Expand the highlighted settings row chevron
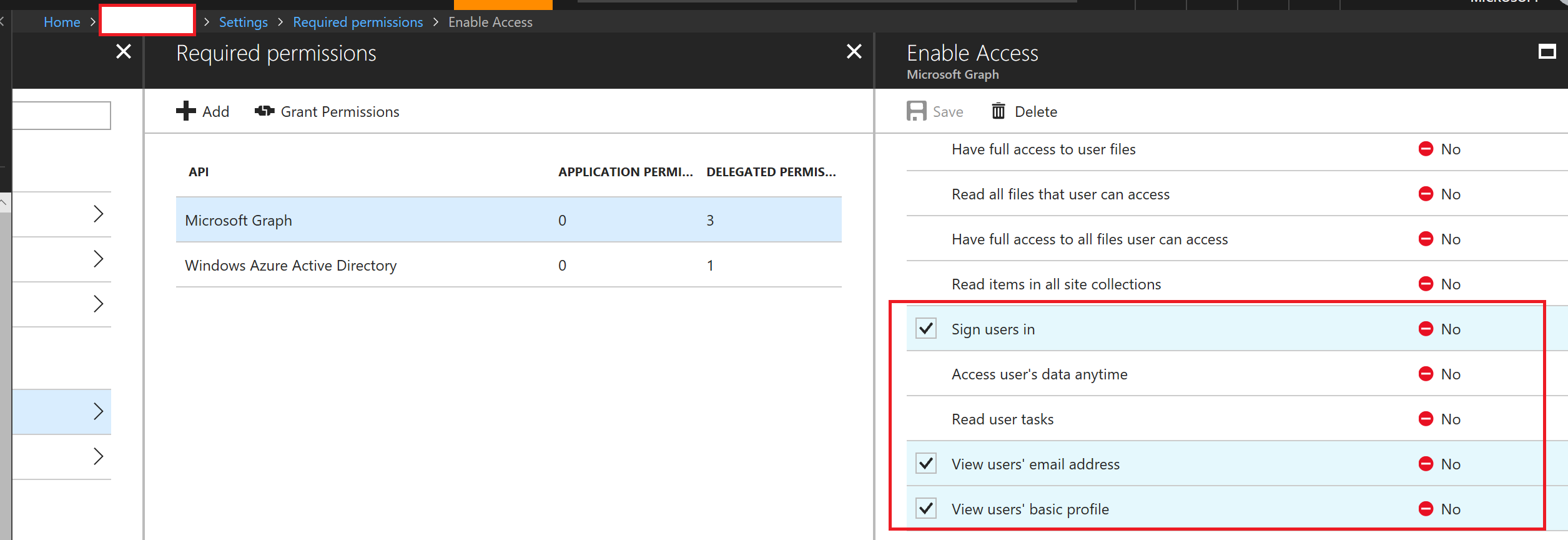The width and height of the screenshot is (1568, 540). click(x=98, y=411)
